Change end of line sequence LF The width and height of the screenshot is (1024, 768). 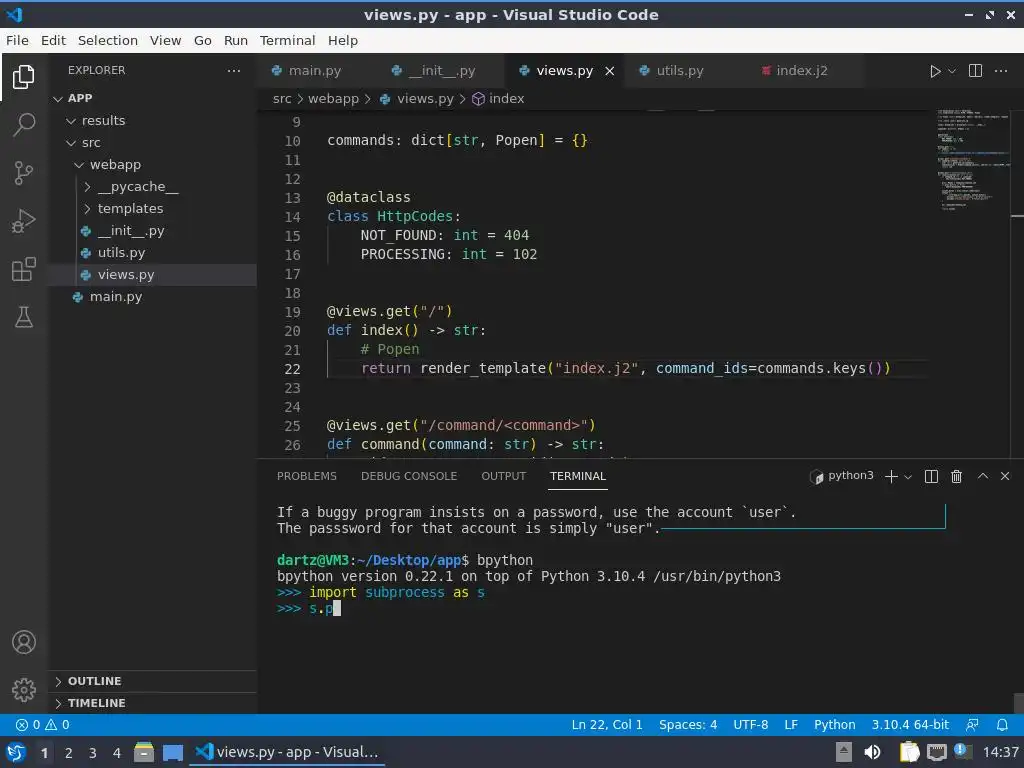(x=791, y=725)
